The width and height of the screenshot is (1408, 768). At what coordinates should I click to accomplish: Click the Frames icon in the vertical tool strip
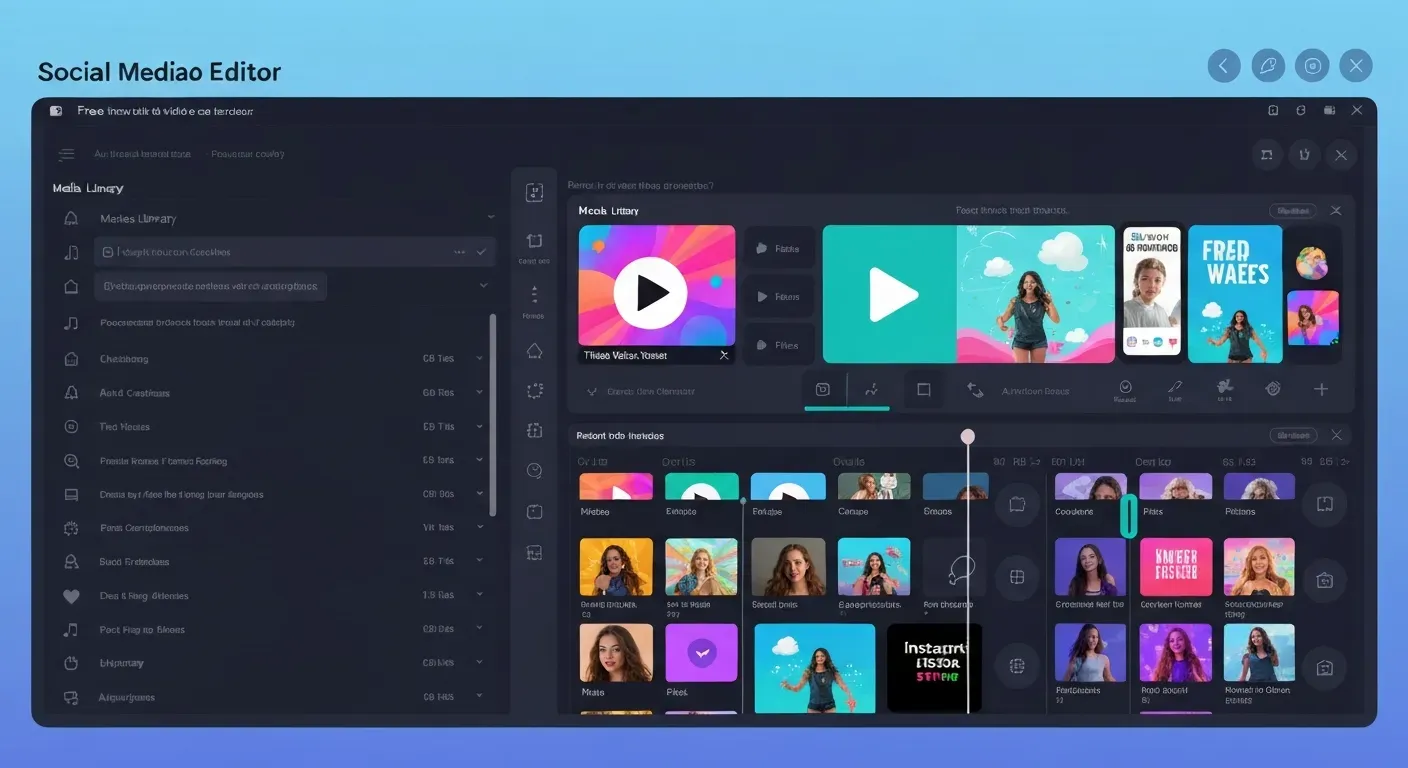534,295
